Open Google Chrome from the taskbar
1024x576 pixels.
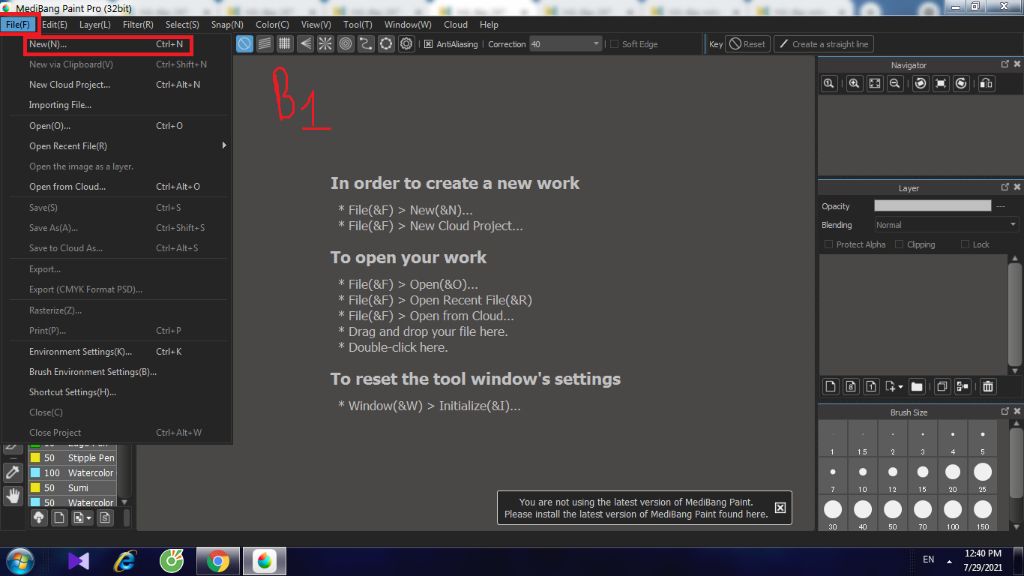click(x=217, y=562)
